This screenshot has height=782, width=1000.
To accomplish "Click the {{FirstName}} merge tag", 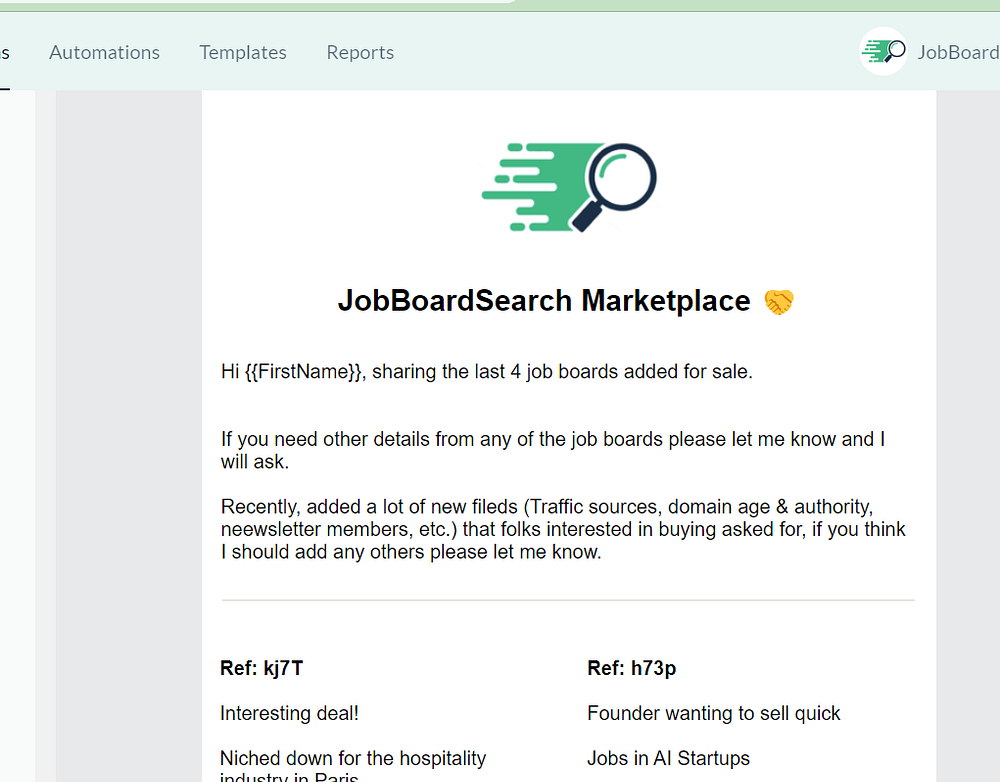I will click(x=305, y=372).
